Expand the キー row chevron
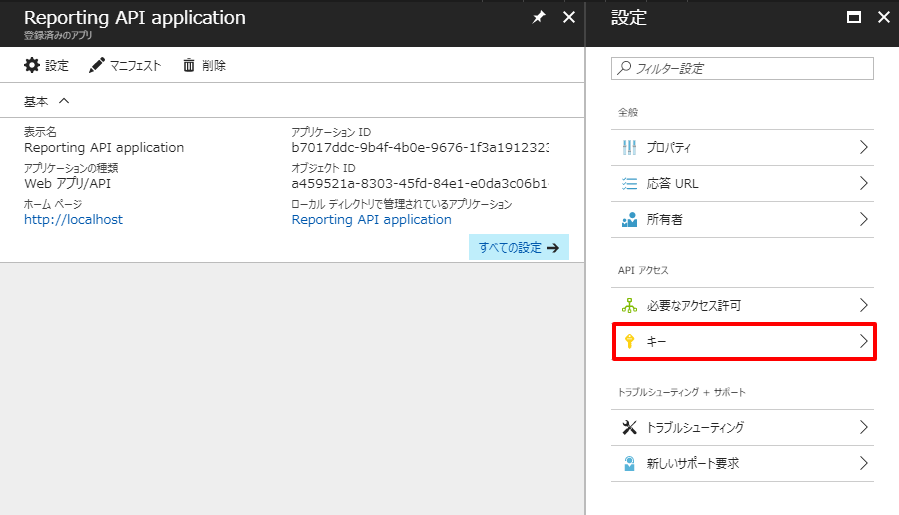This screenshot has width=899, height=515. [864, 341]
